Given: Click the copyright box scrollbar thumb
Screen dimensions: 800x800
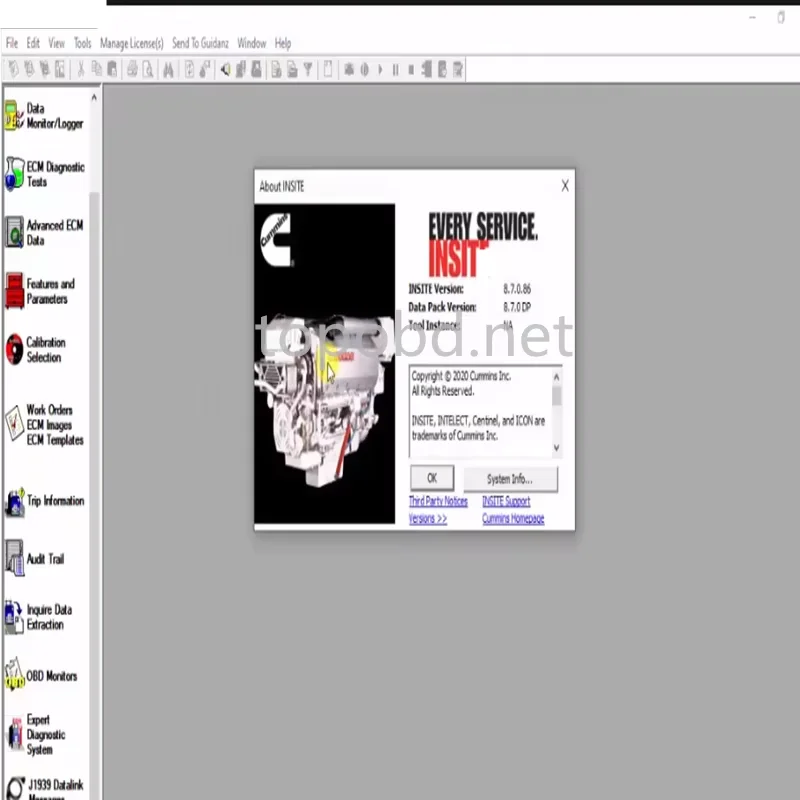Looking at the screenshot, I should pyautogui.click(x=557, y=396).
